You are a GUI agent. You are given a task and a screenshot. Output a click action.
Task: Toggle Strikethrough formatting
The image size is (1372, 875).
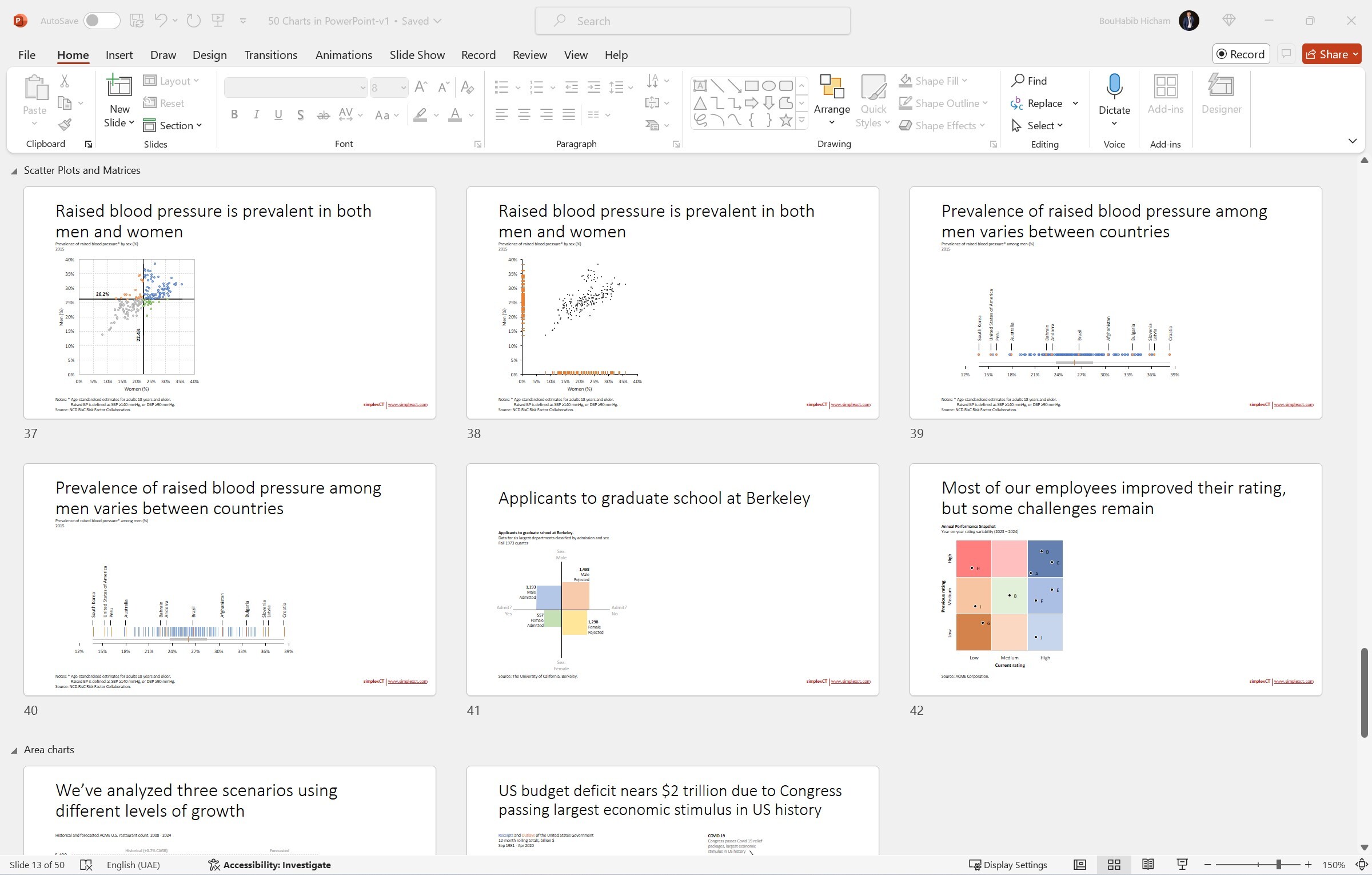click(323, 115)
